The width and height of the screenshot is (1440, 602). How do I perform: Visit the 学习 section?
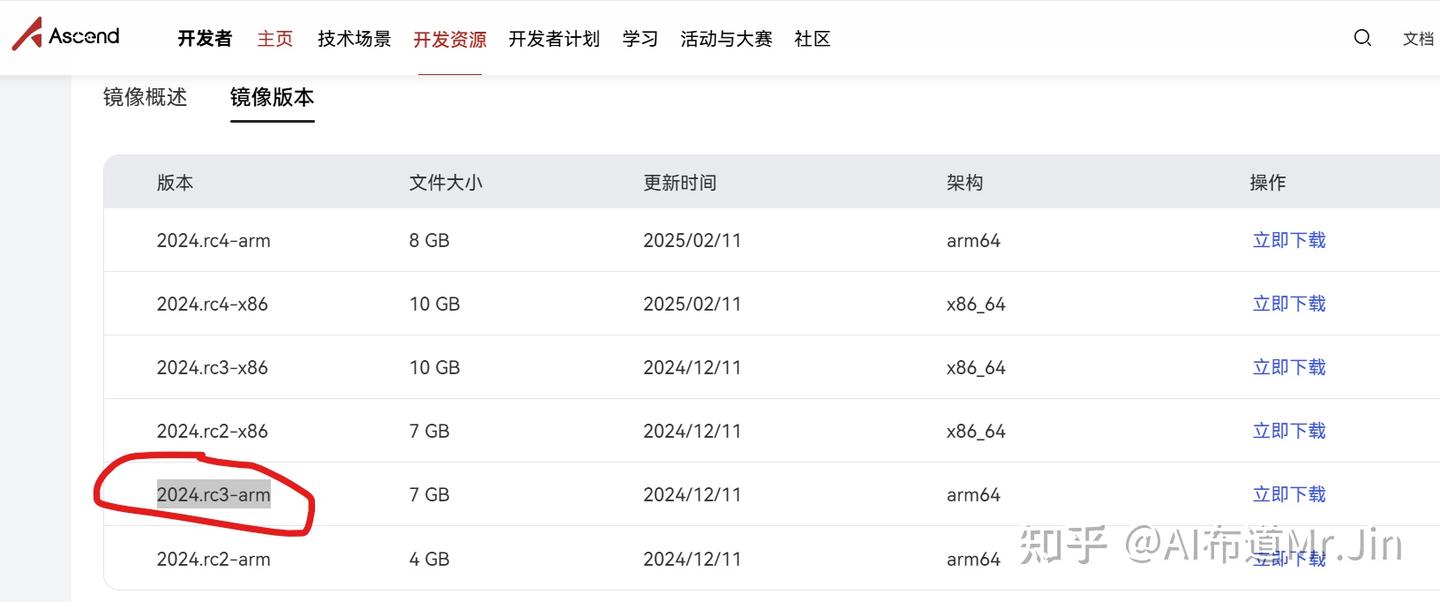tap(639, 38)
